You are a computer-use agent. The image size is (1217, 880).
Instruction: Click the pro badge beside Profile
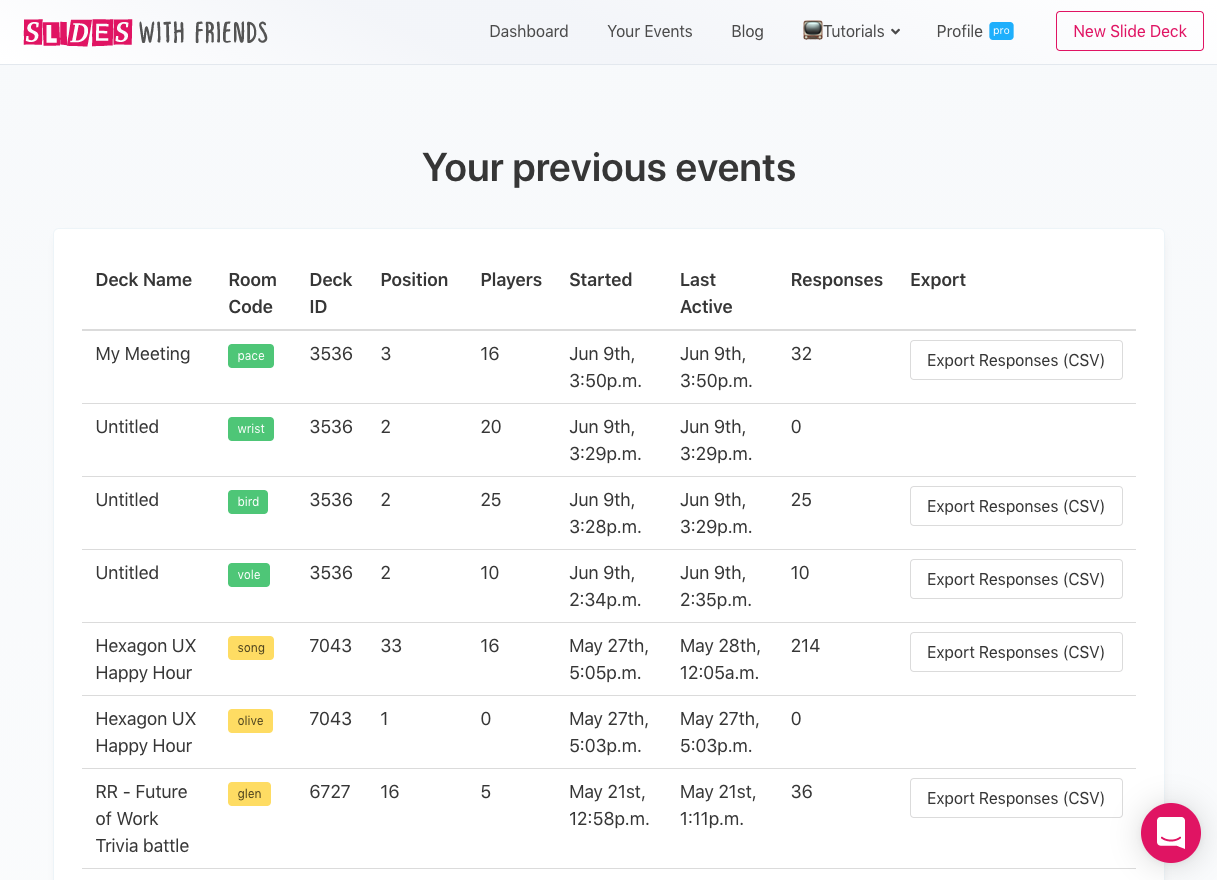click(x=1001, y=31)
